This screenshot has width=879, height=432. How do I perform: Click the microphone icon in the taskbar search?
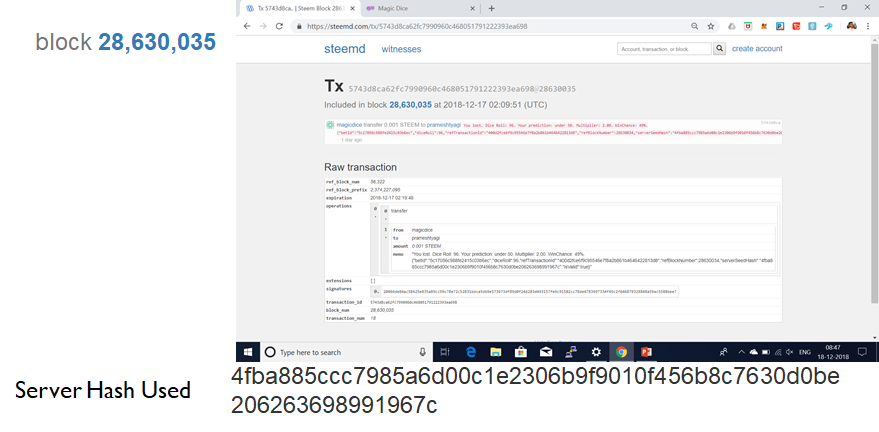tap(423, 352)
